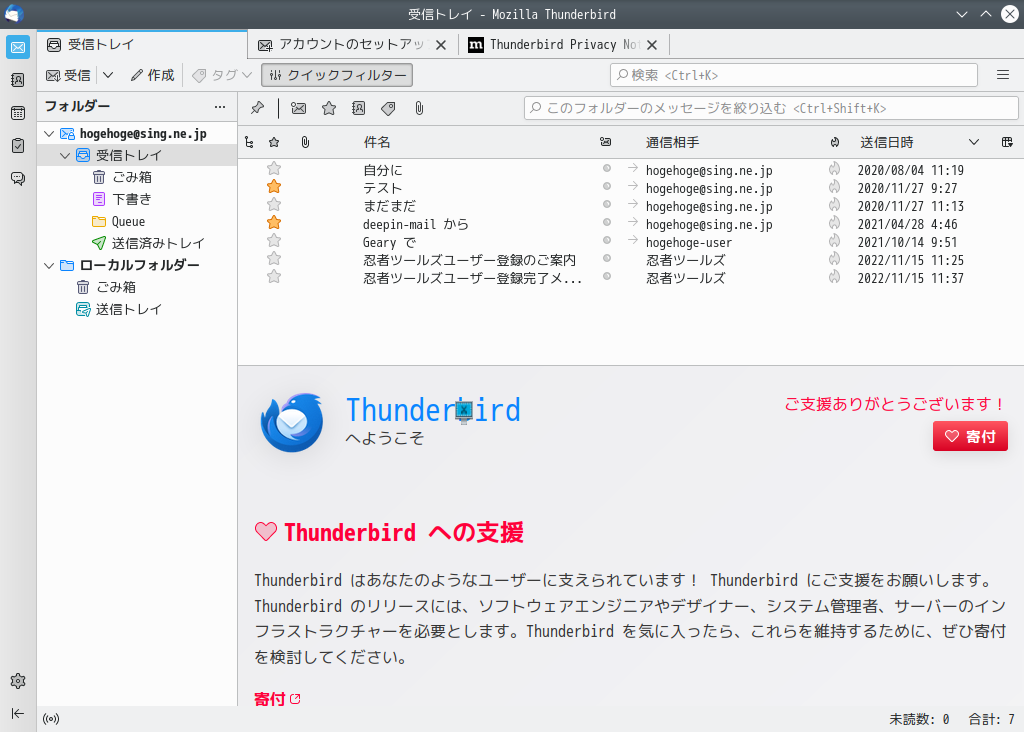1024x732 pixels.
Task: Open Settings gear in the sidebar
Action: [18, 681]
